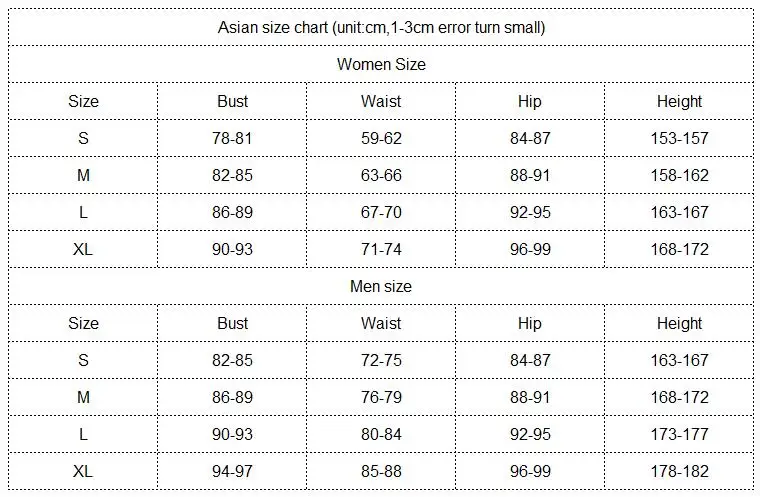
Task: Click the women's L hip value 92-95
Action: point(530,212)
